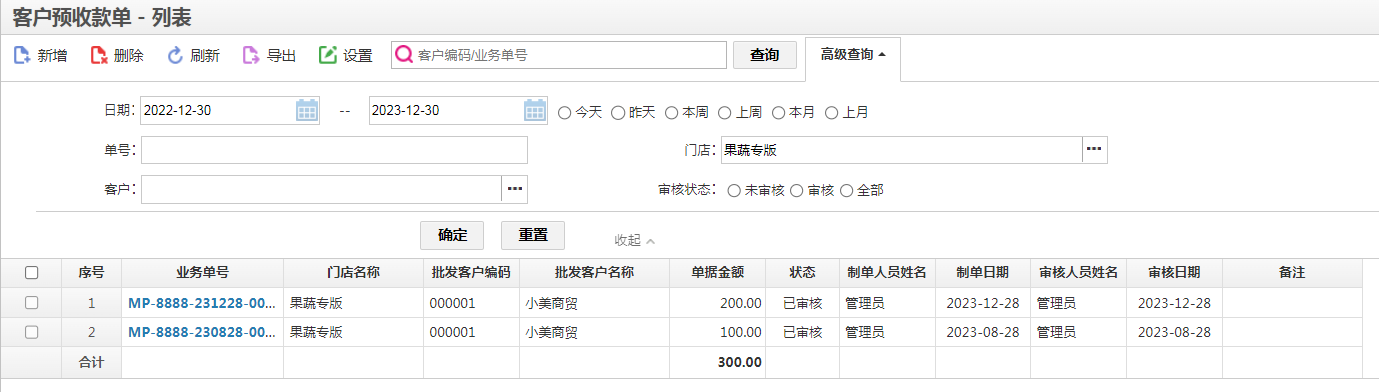Tick the checkbox for row 2

click(31, 332)
